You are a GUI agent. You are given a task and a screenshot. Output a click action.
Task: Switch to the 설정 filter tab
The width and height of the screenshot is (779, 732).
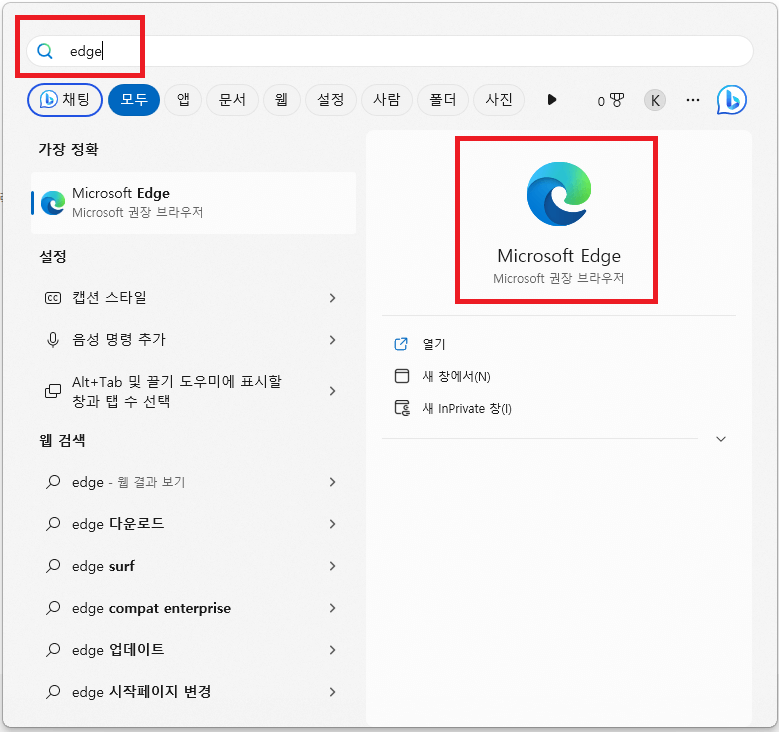click(330, 100)
